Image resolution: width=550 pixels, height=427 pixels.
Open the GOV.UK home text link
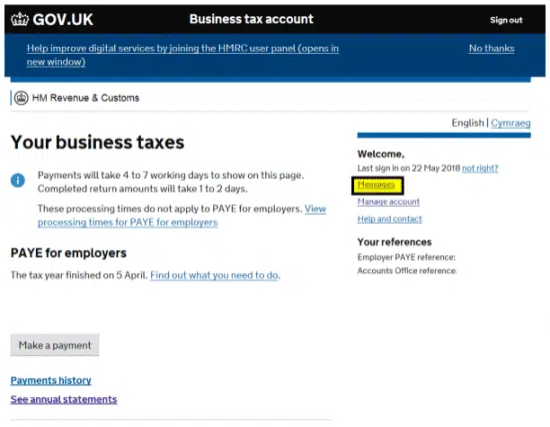click(63, 20)
